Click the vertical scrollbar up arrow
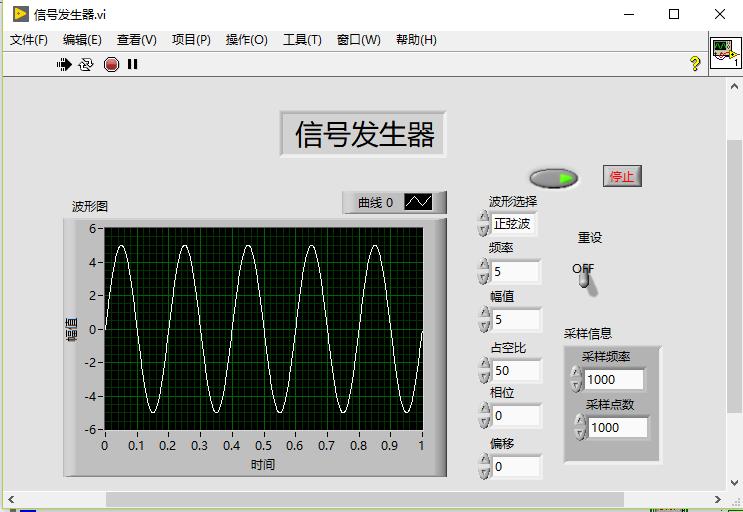The height and width of the screenshot is (512, 743). point(734,86)
